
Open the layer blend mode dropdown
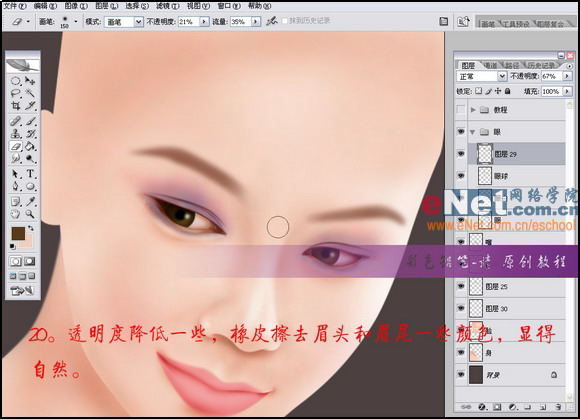click(x=502, y=76)
